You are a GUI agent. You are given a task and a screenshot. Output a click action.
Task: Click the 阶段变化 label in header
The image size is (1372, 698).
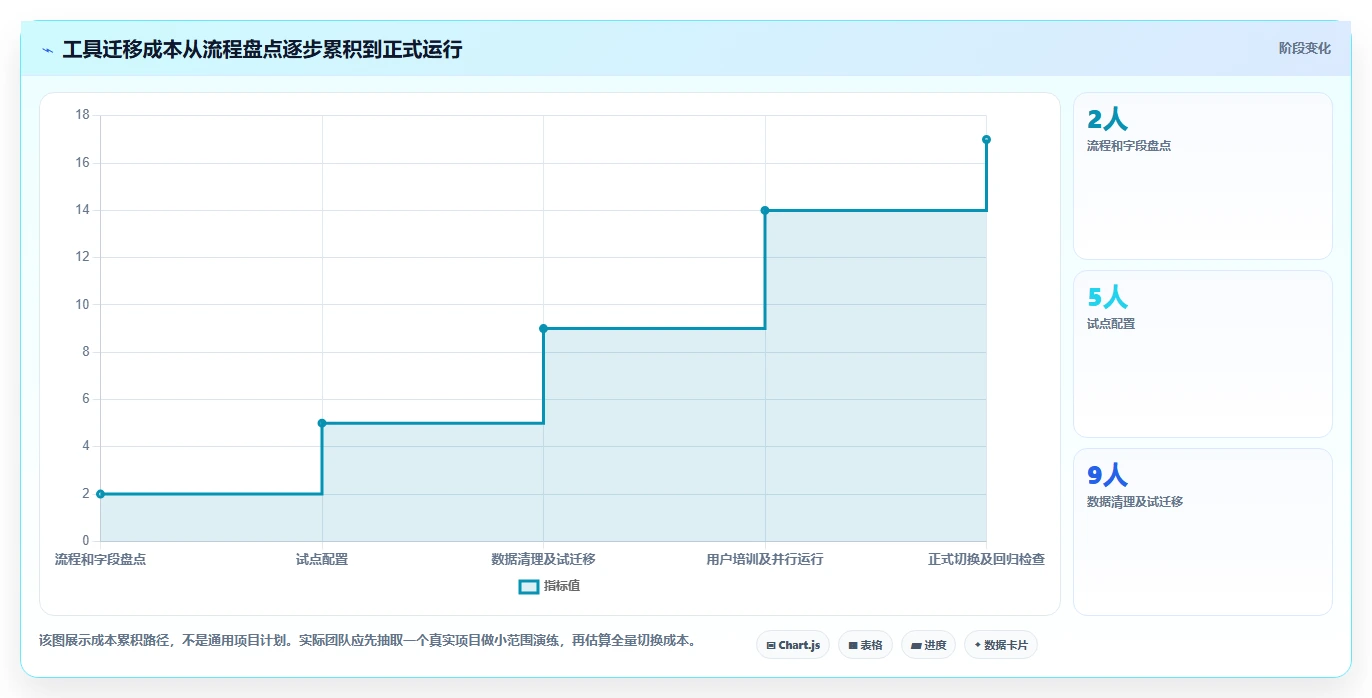pos(1305,48)
